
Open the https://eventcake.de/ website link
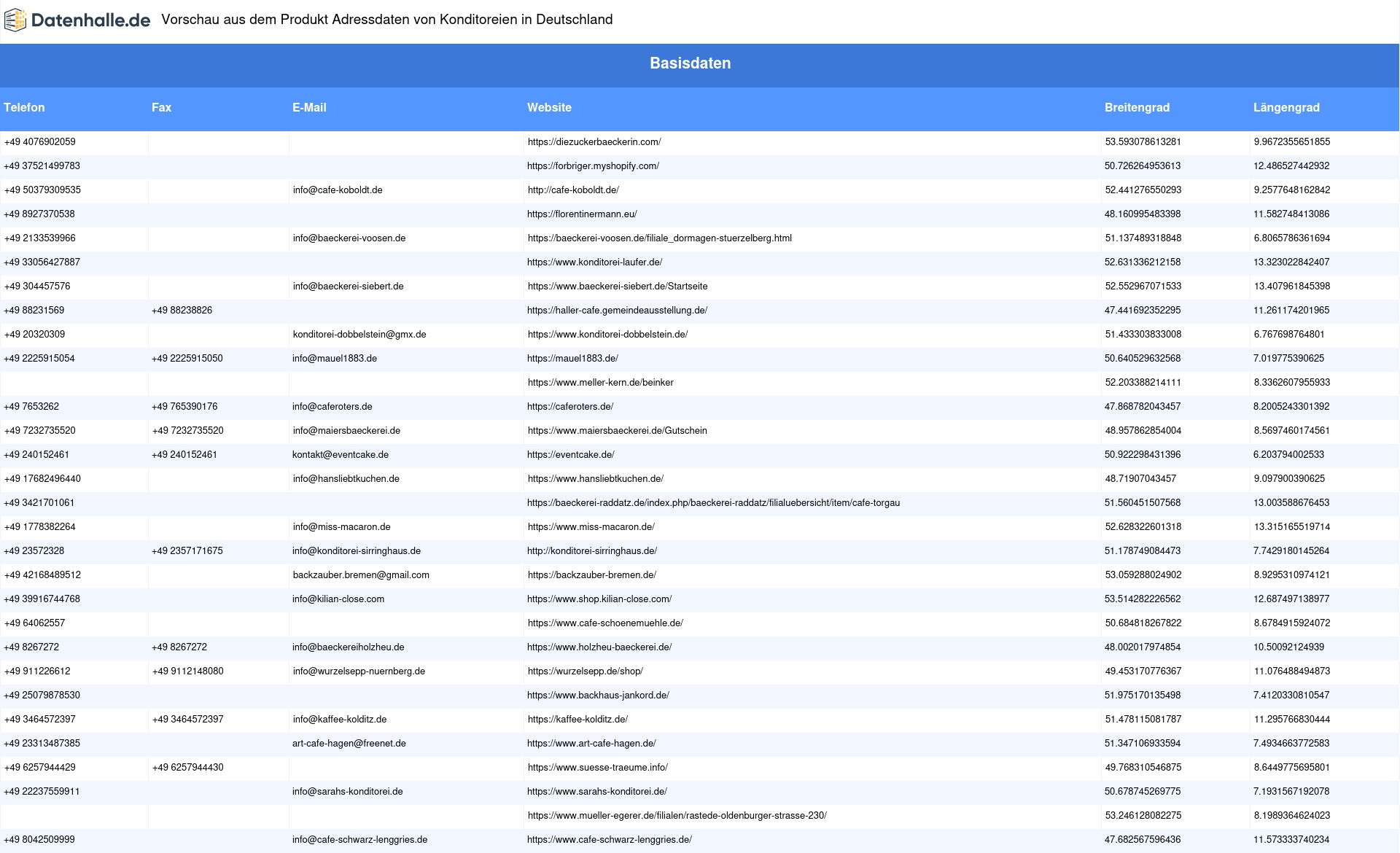click(571, 455)
